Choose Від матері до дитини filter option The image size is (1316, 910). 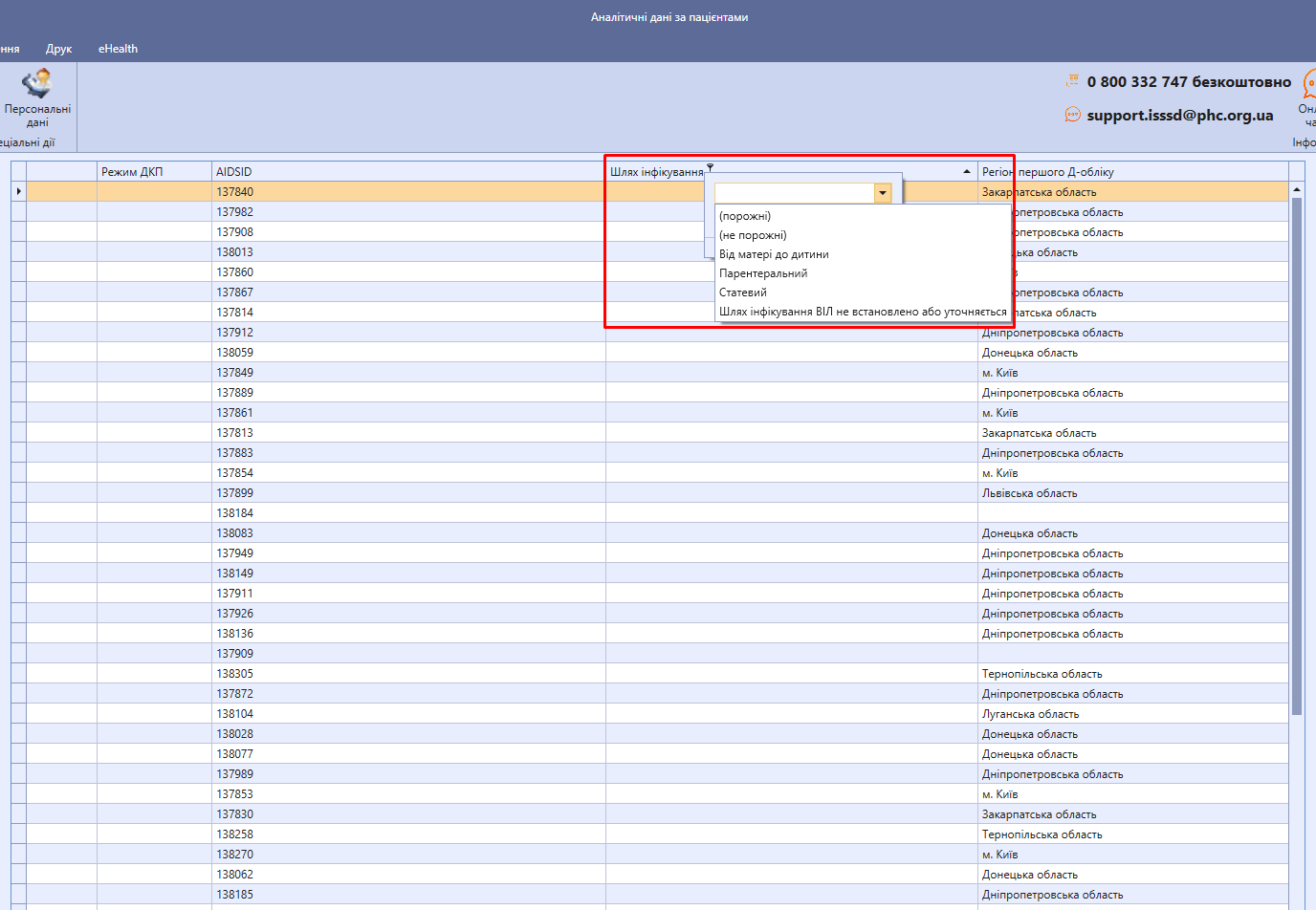tap(774, 254)
